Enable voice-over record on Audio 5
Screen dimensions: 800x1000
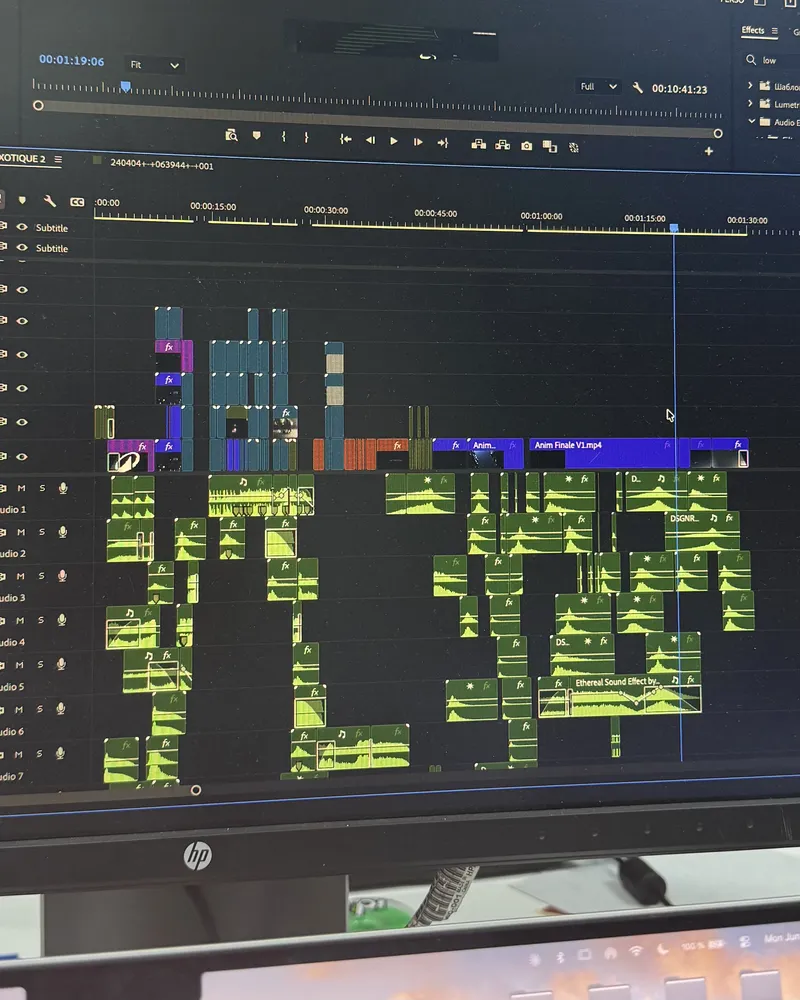click(61, 665)
